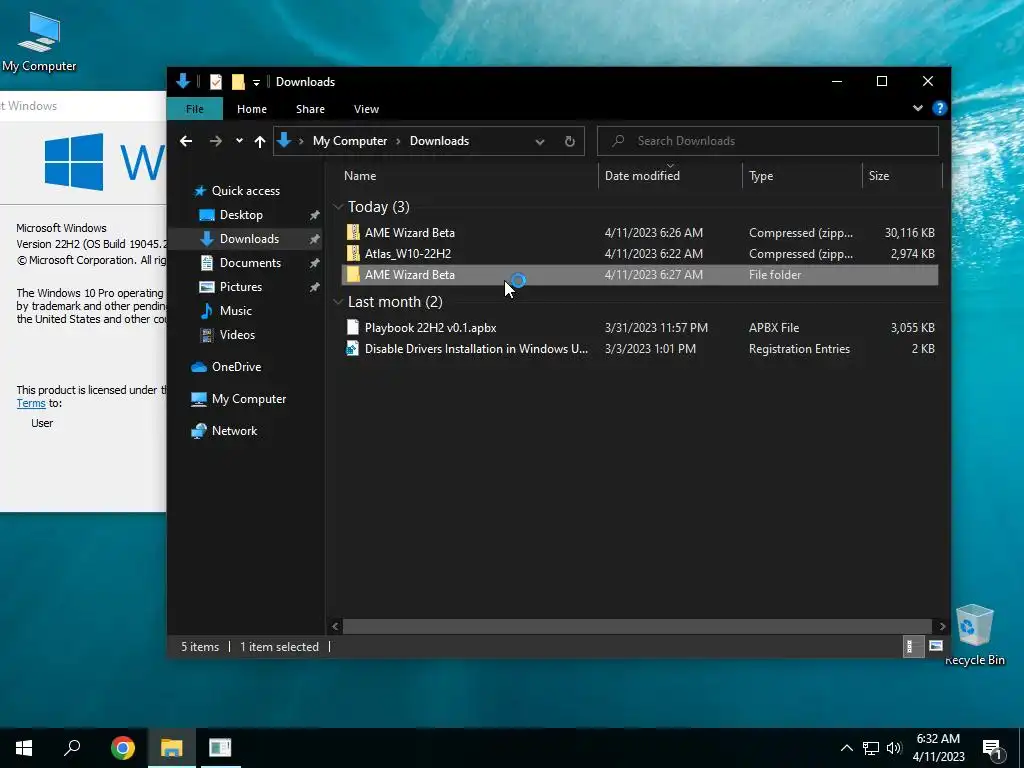Open the Recycle Bin desktop icon
Screen dimensions: 1024x768
pyautogui.click(x=974, y=634)
